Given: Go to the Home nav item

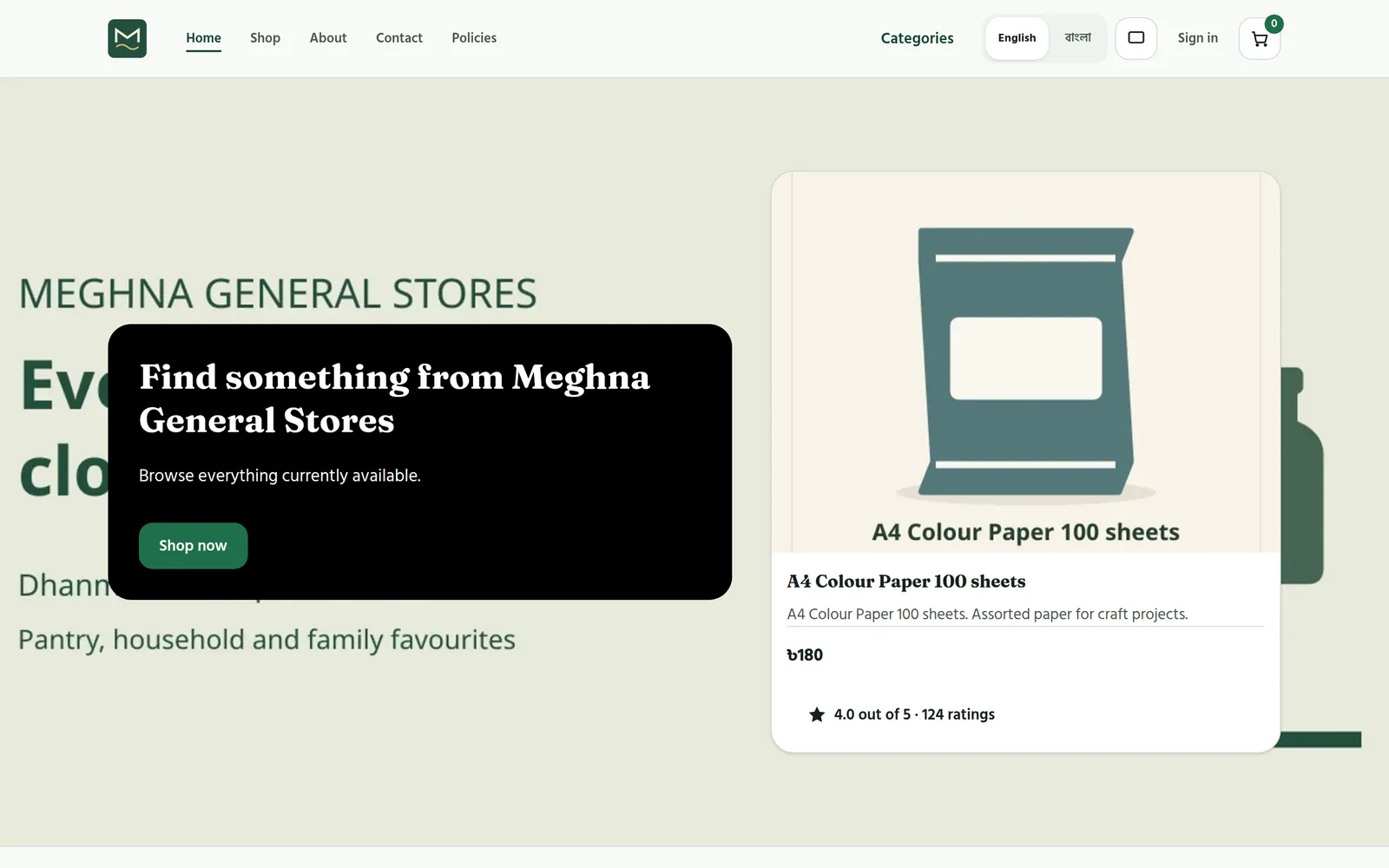Looking at the screenshot, I should pyautogui.click(x=203, y=38).
